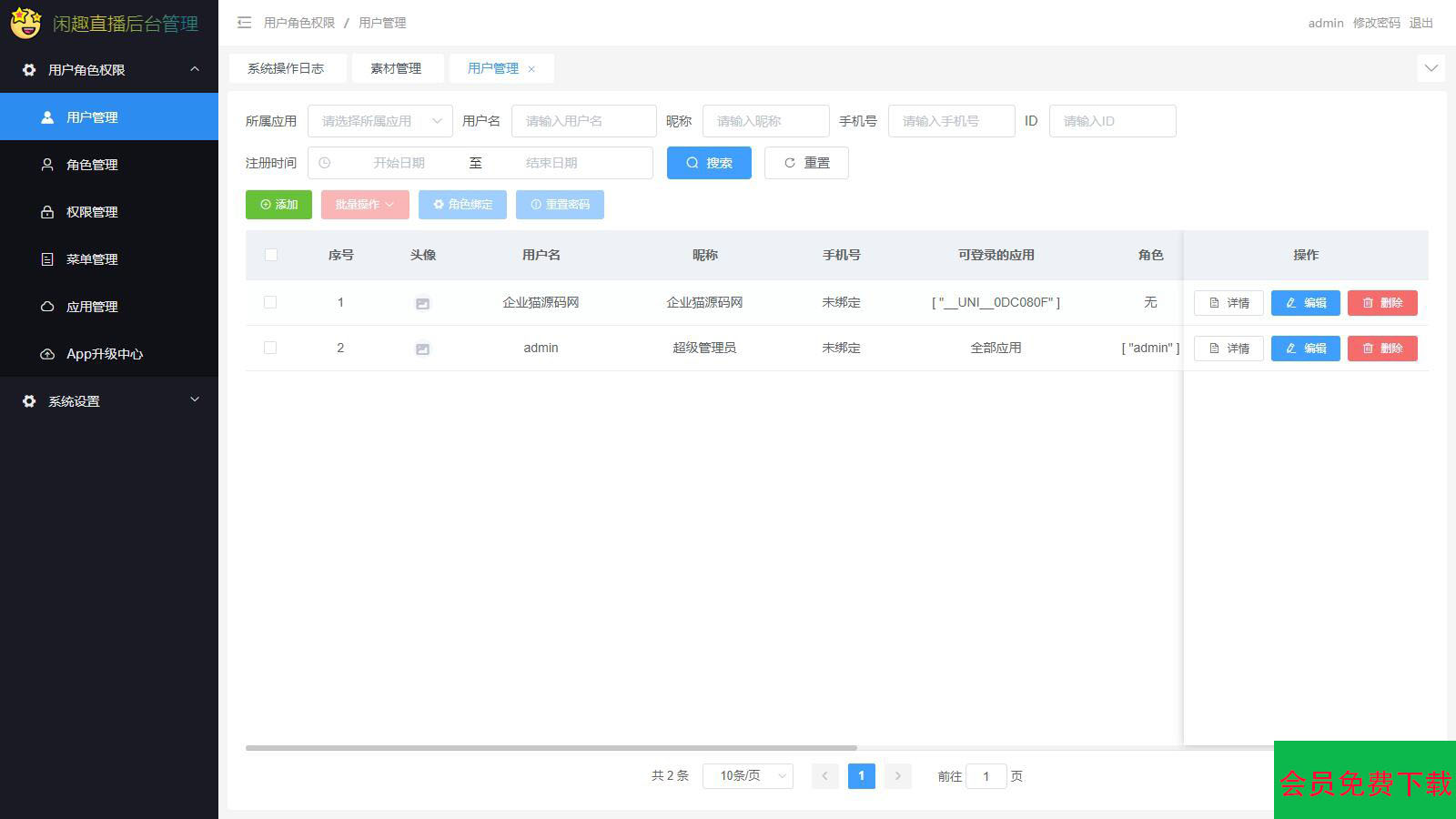Toggle the select-all checkbox in table header
1456x819 pixels.
tap(271, 255)
